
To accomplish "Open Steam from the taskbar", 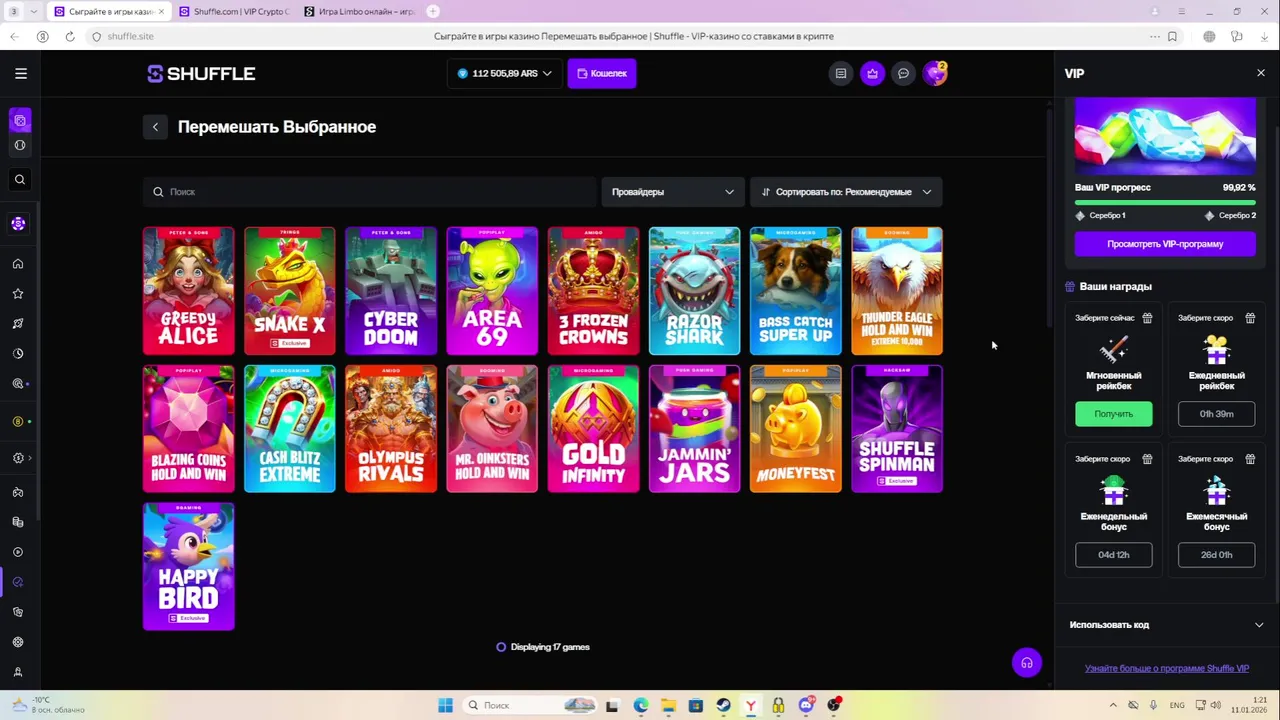I will [x=723, y=705].
